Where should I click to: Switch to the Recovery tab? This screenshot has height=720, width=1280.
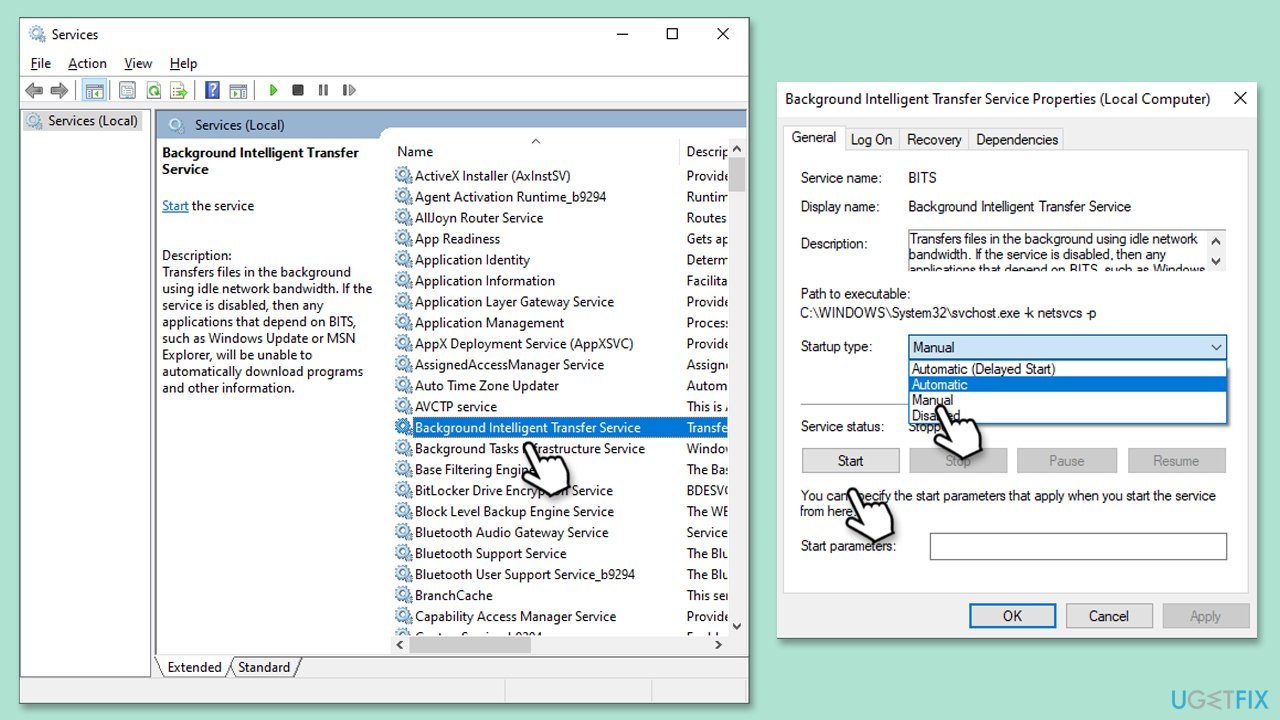click(x=934, y=140)
